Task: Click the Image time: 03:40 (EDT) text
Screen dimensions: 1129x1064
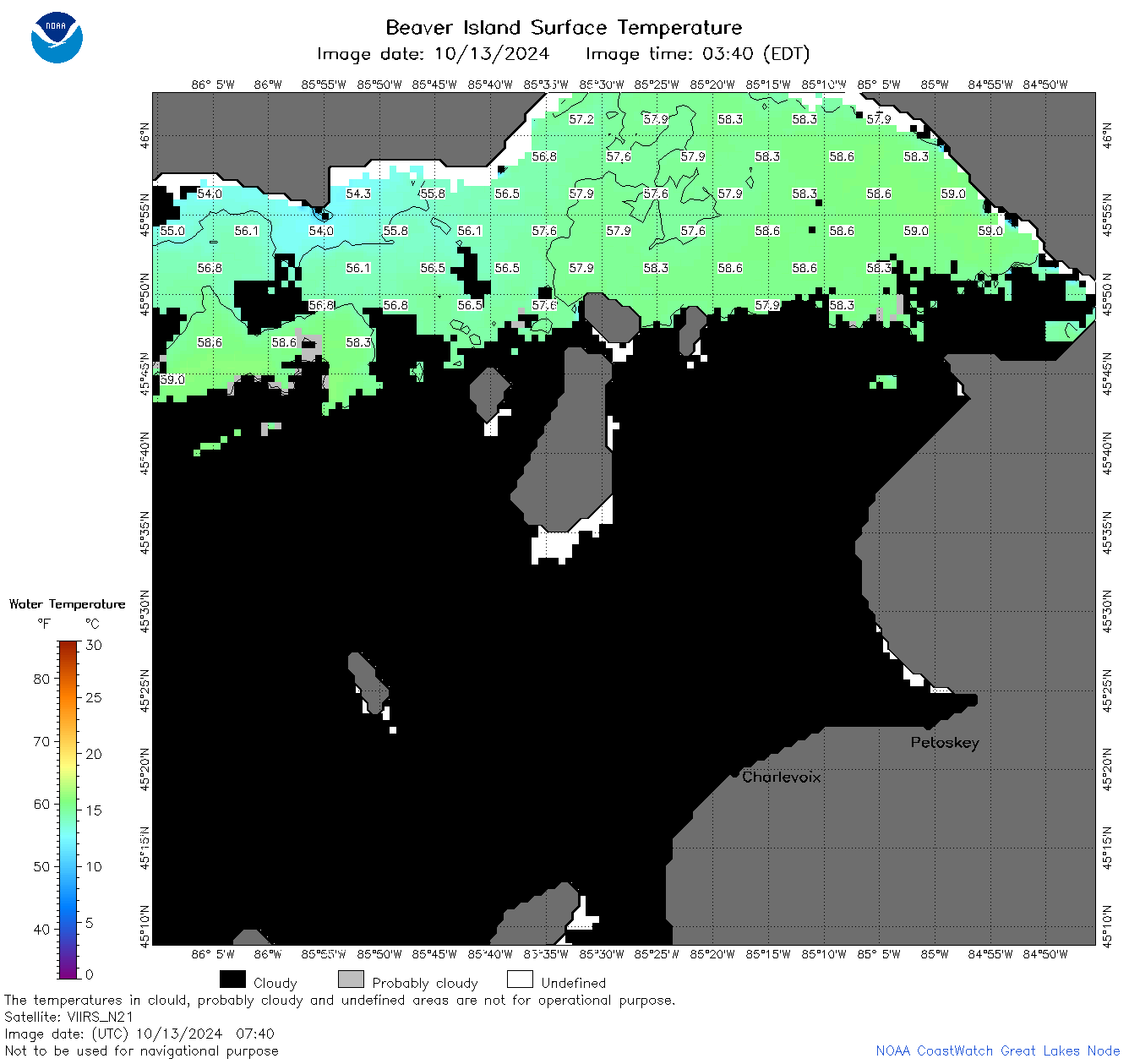Action: click(x=698, y=54)
